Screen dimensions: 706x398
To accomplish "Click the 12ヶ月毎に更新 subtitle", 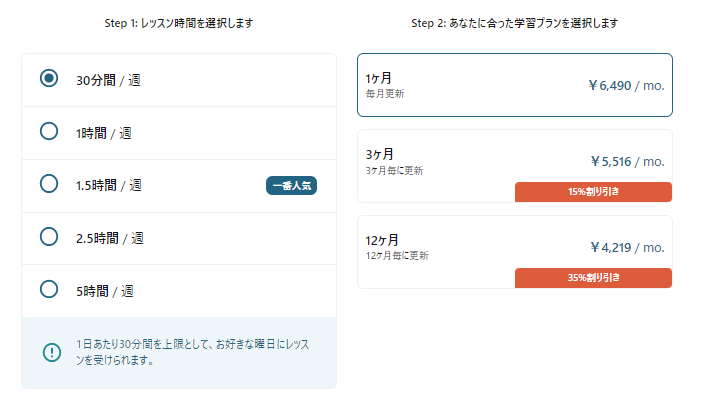I will tap(397, 256).
